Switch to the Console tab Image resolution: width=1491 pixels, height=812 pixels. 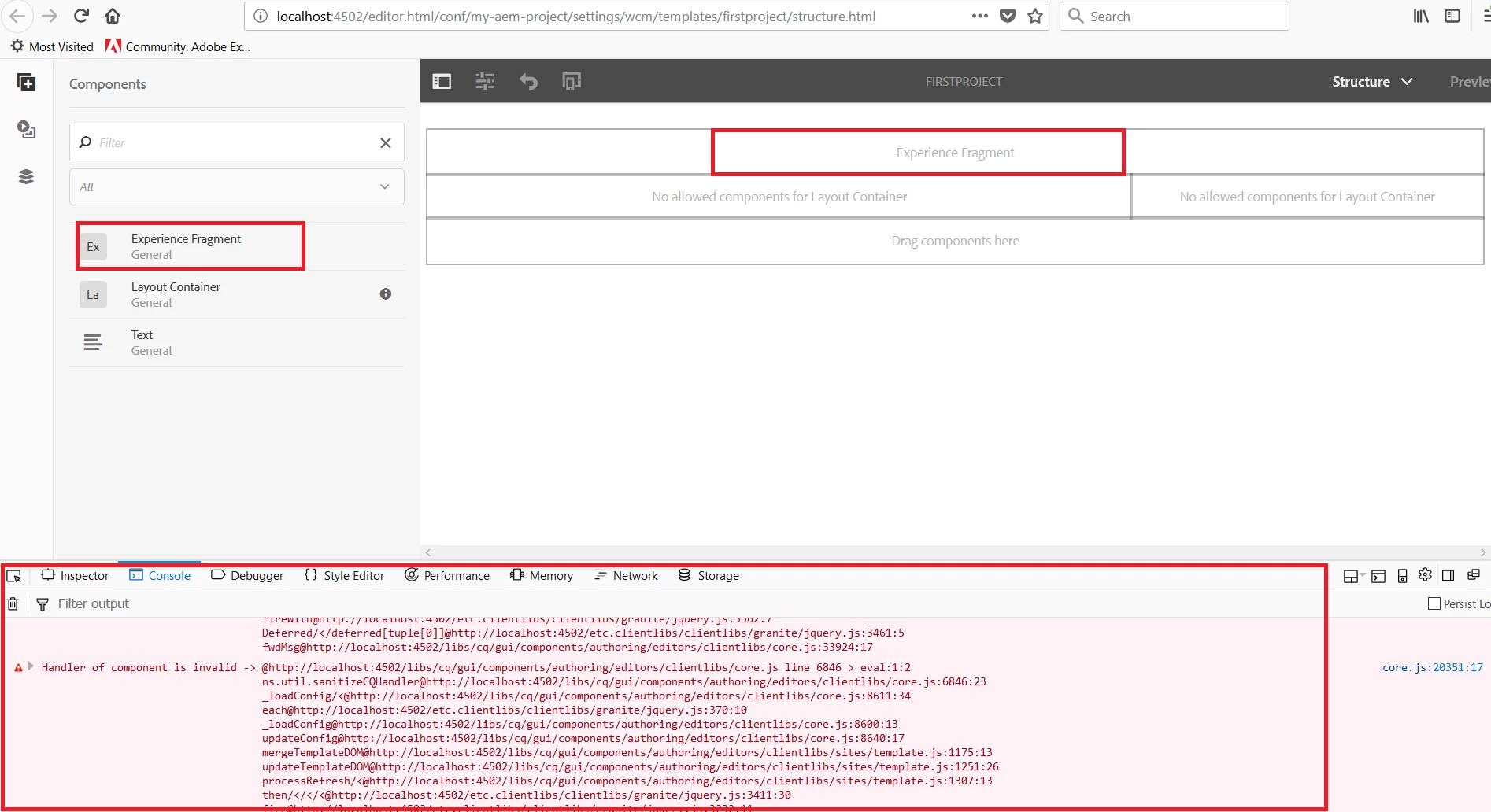[x=160, y=575]
